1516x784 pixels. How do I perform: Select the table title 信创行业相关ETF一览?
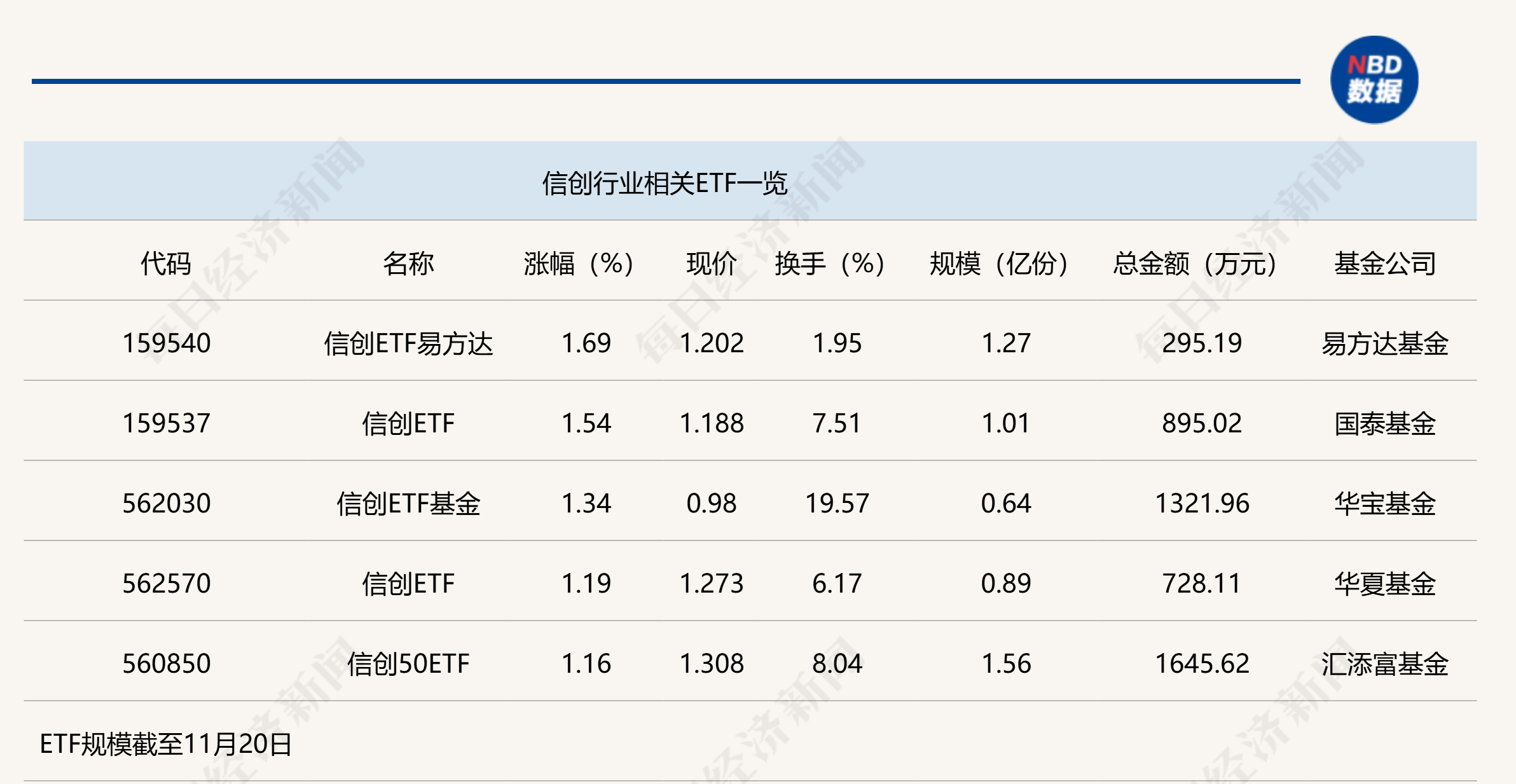click(665, 183)
